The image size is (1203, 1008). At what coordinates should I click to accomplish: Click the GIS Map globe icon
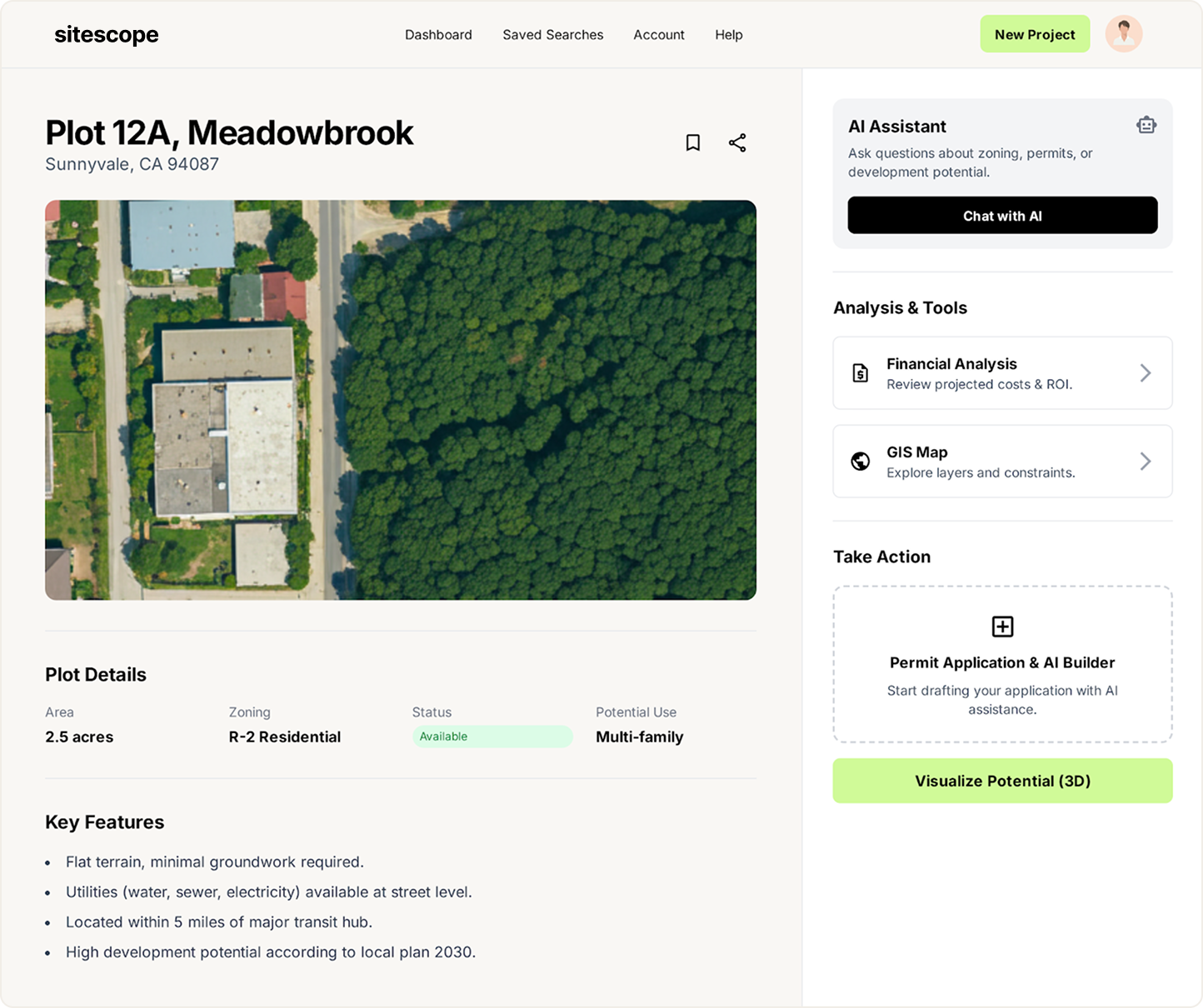point(861,462)
